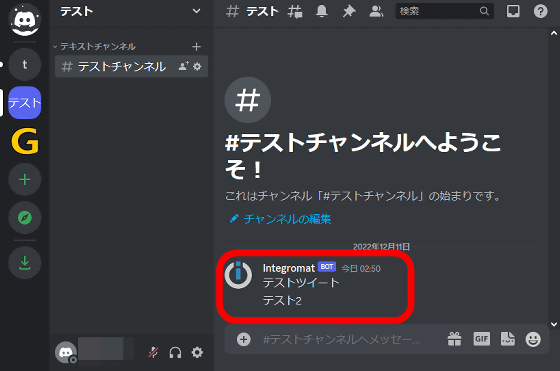Open notification settings bell icon

click(x=322, y=11)
